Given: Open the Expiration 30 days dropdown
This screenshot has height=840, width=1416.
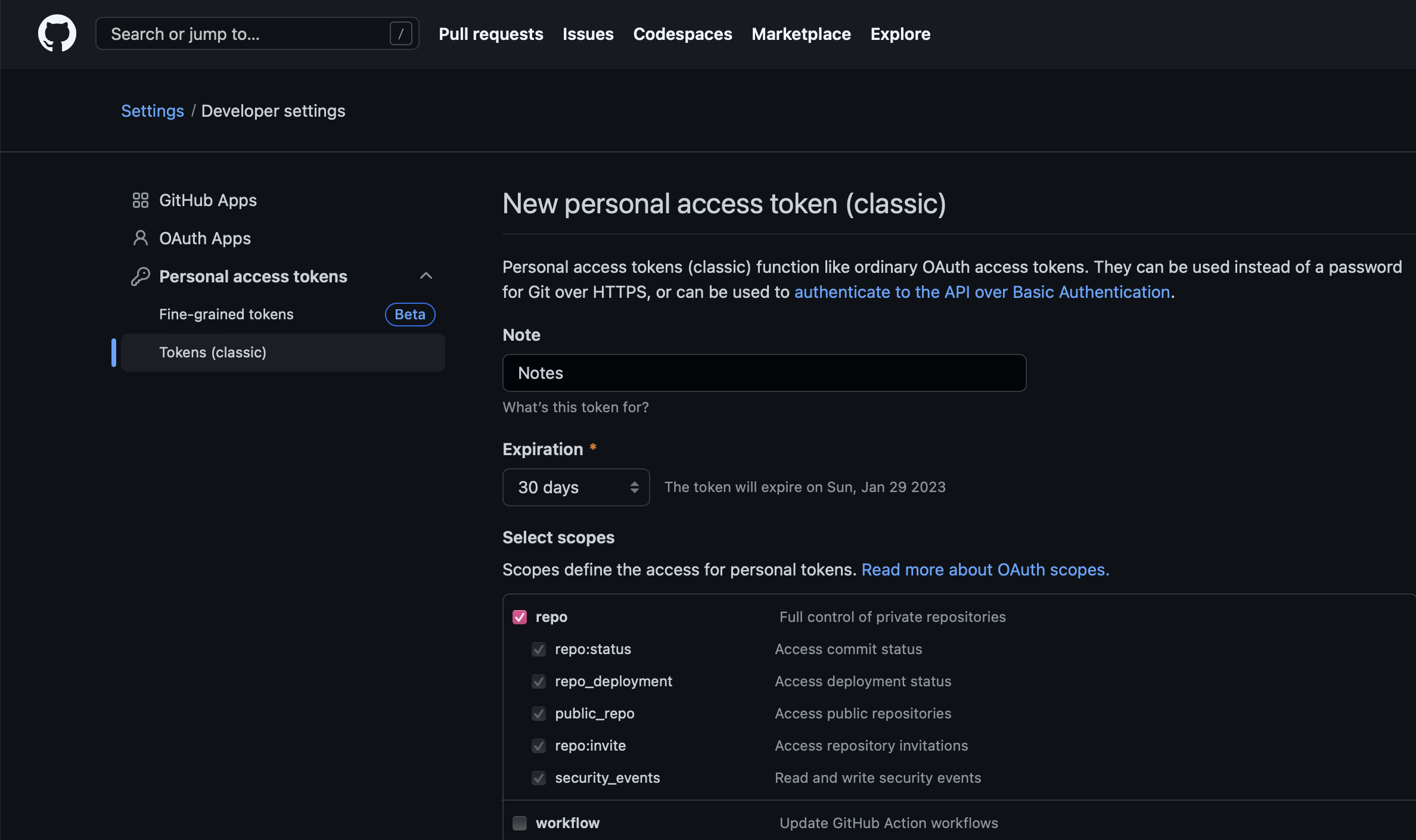Looking at the screenshot, I should (x=576, y=487).
